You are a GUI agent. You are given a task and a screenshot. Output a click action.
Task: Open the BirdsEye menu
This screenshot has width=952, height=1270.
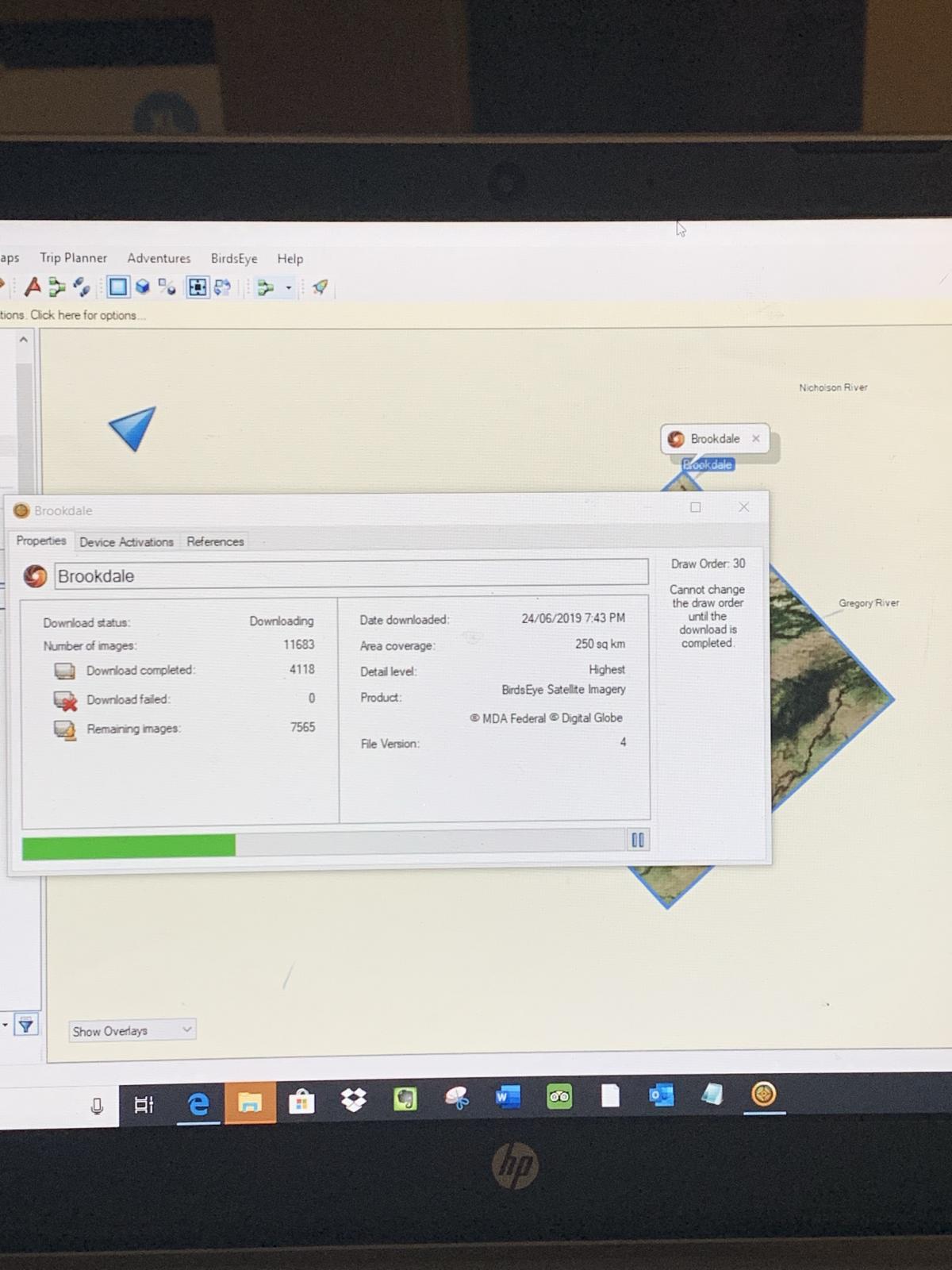click(233, 259)
